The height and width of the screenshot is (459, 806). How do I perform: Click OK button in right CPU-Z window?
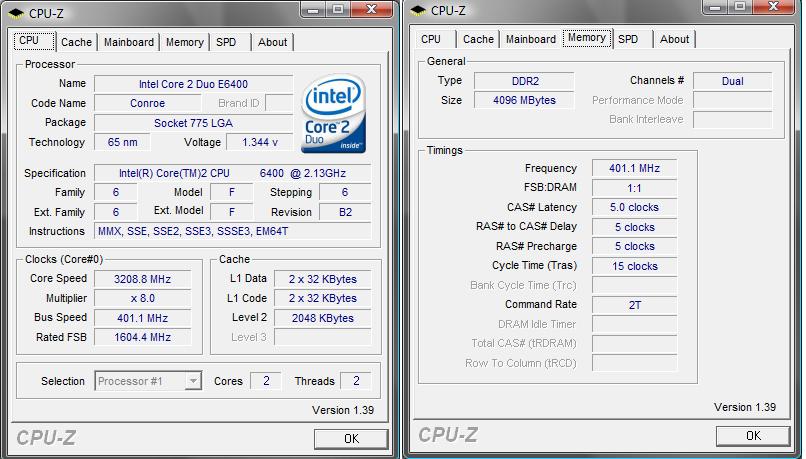[753, 436]
